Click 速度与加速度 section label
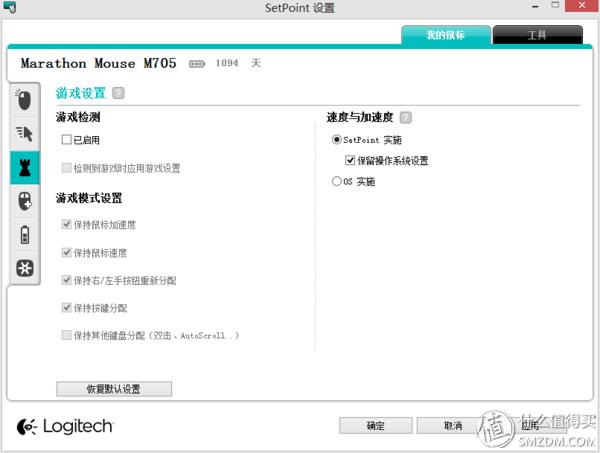This screenshot has height=453, width=600. [x=360, y=117]
